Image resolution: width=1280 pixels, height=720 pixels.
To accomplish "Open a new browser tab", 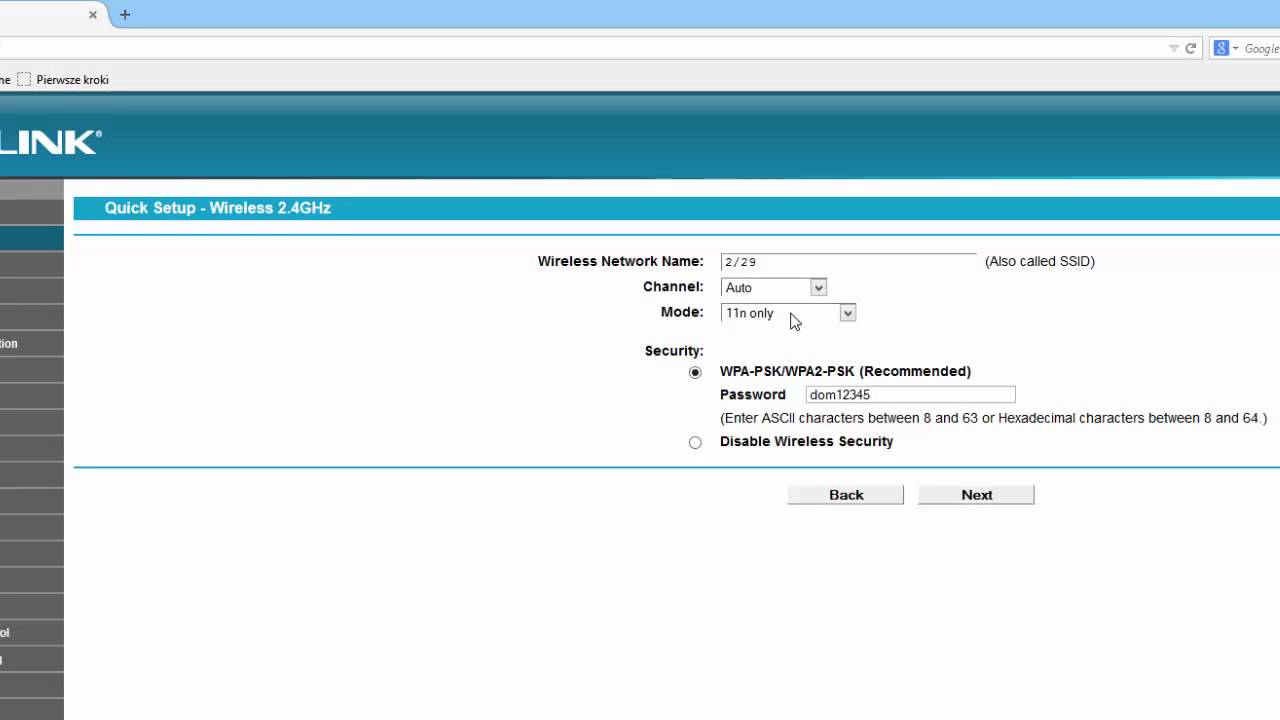I will (125, 15).
